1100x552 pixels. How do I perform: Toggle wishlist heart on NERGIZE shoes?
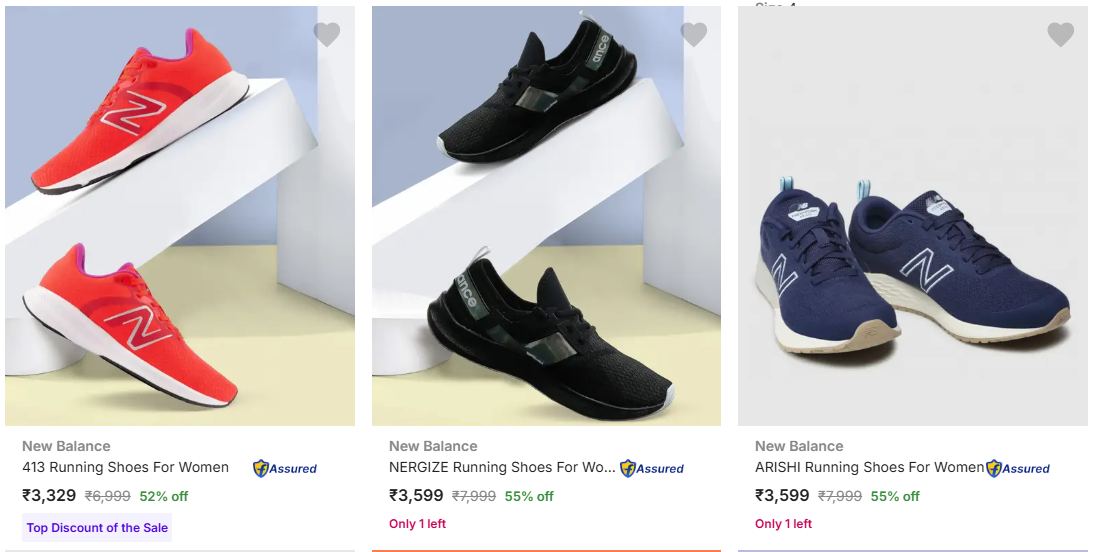[694, 35]
